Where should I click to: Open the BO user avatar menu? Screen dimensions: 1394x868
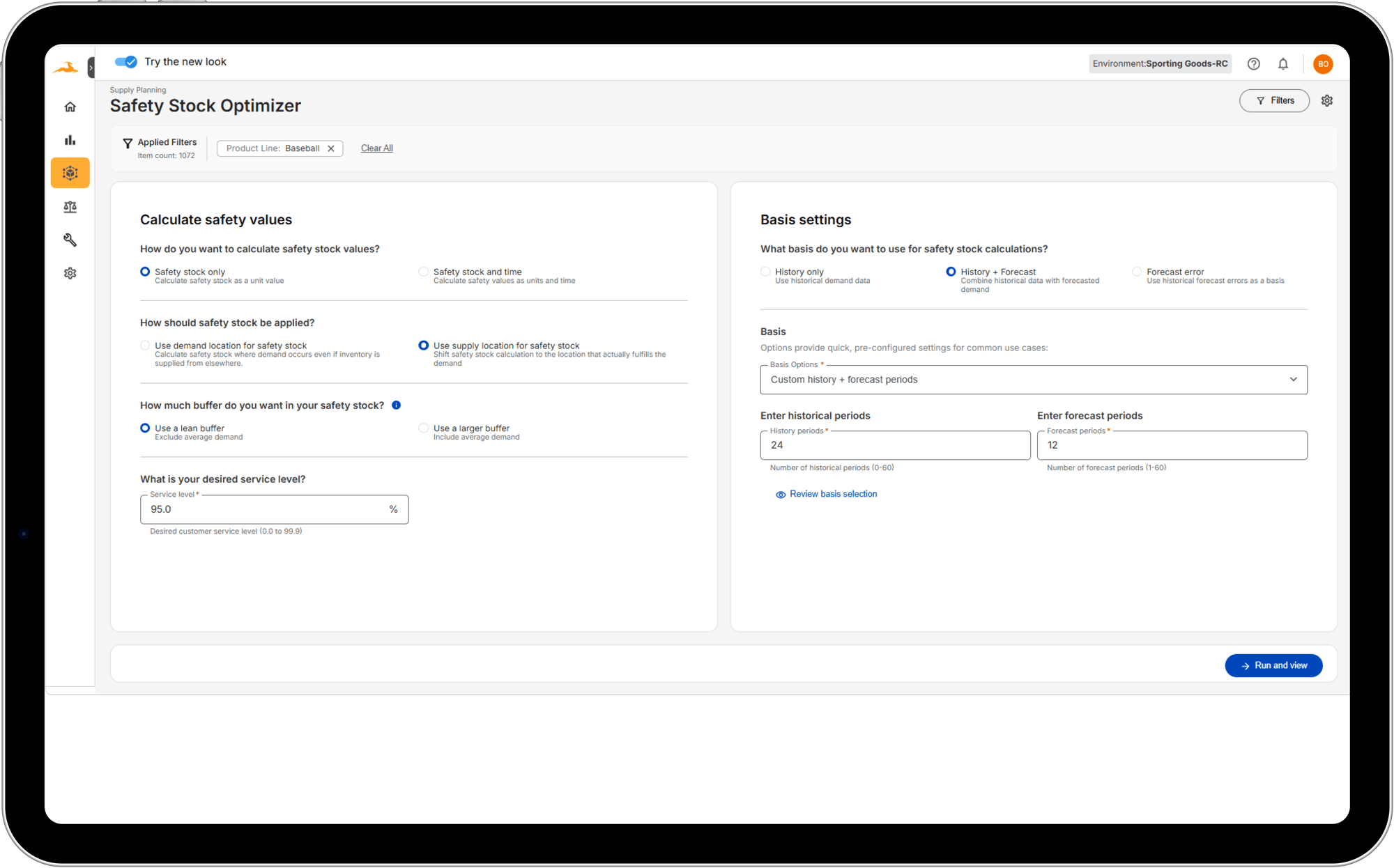point(1323,64)
